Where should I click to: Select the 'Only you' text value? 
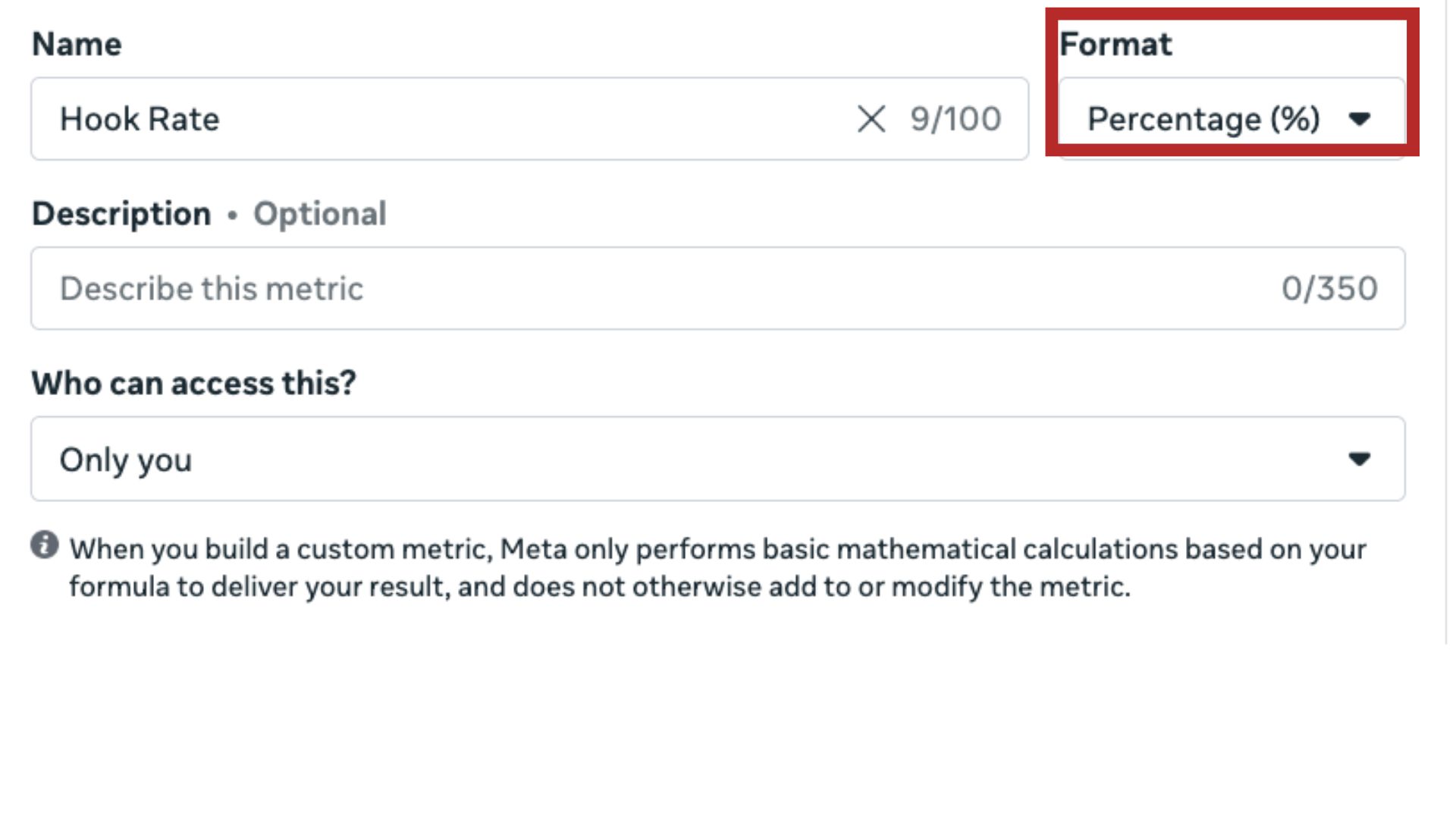coord(126,460)
